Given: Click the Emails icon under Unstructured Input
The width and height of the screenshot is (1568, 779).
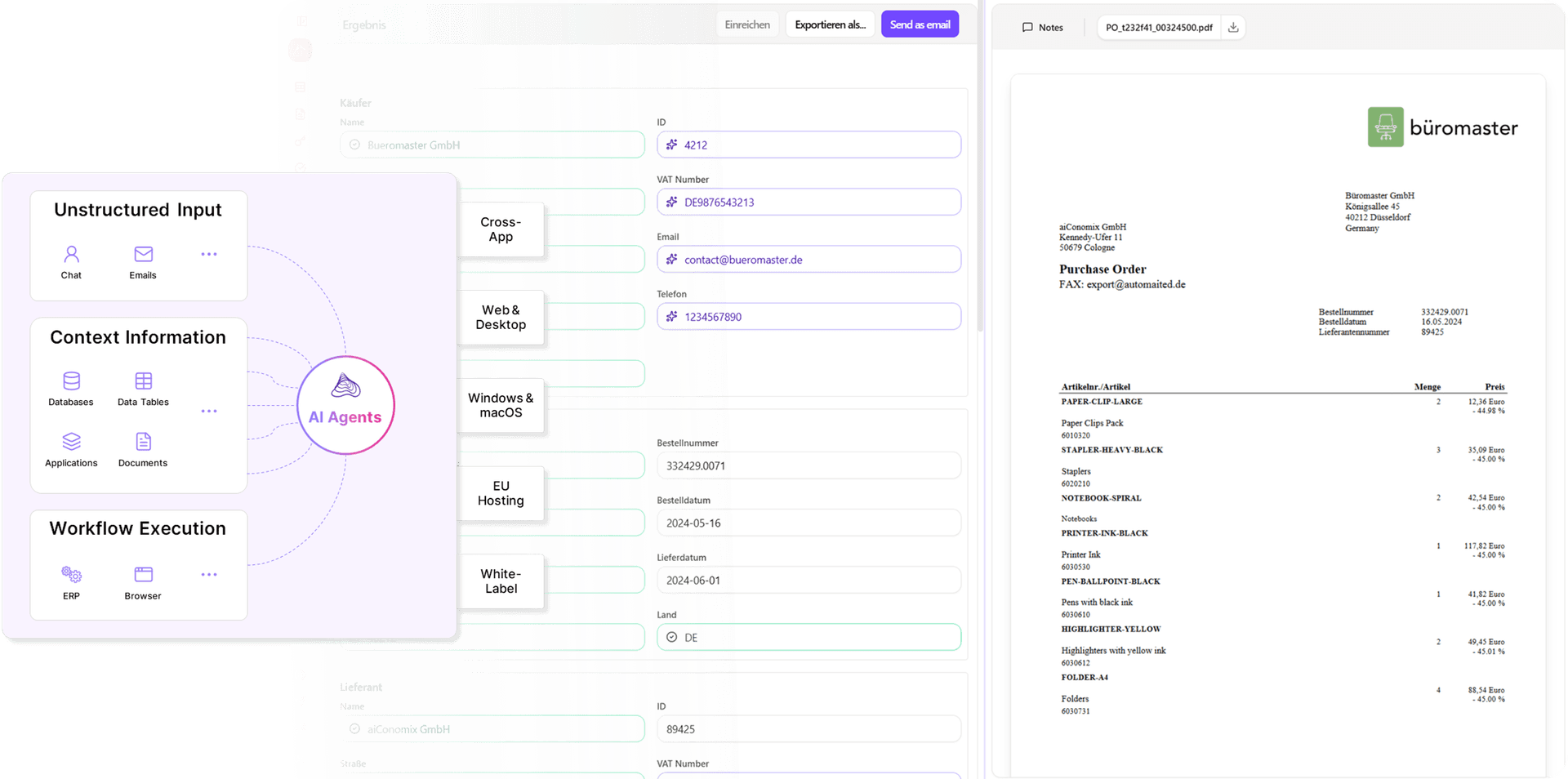Looking at the screenshot, I should pyautogui.click(x=142, y=255).
